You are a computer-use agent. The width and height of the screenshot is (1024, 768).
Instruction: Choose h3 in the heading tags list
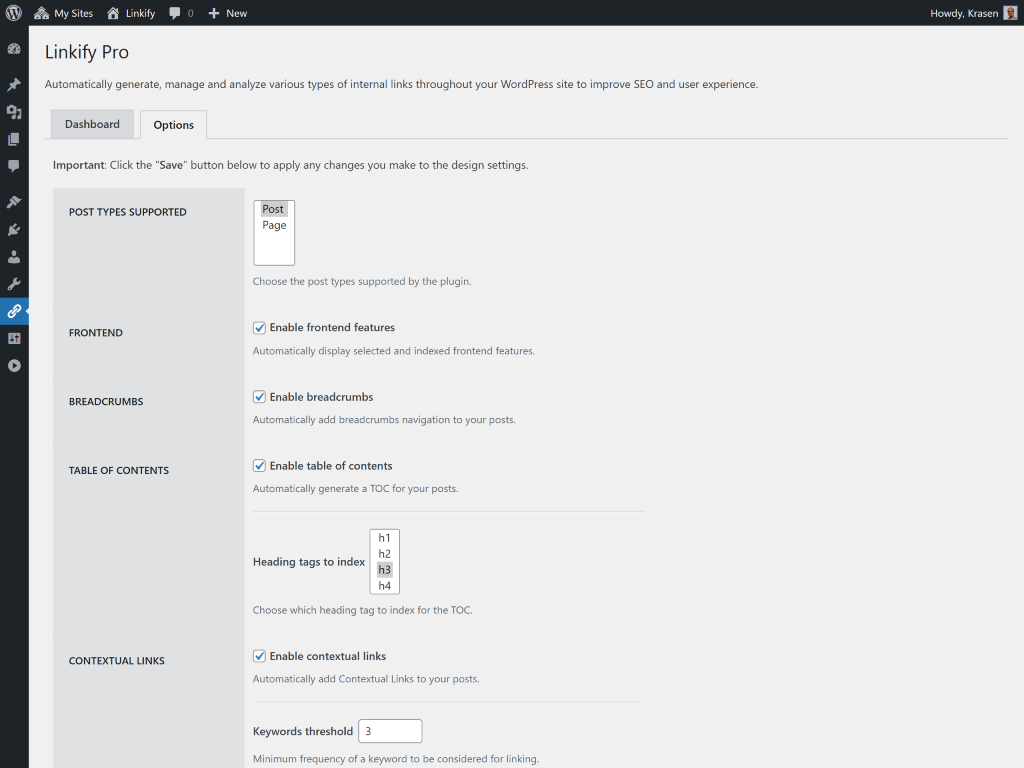tap(384, 569)
